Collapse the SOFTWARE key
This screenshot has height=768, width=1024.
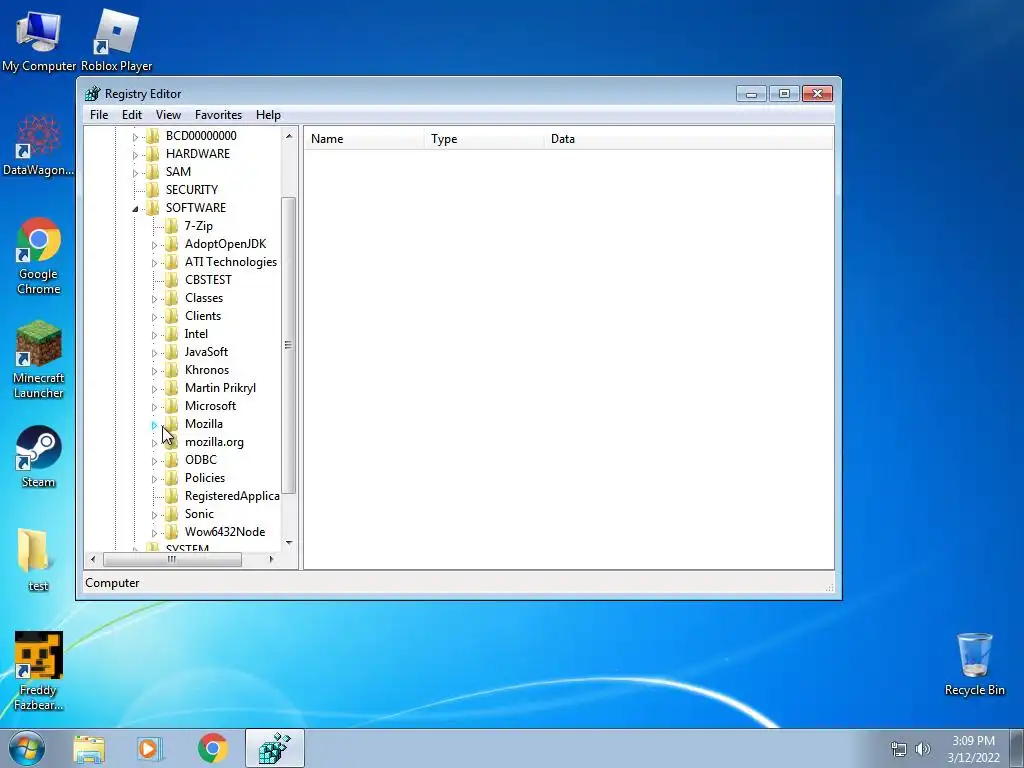click(135, 209)
